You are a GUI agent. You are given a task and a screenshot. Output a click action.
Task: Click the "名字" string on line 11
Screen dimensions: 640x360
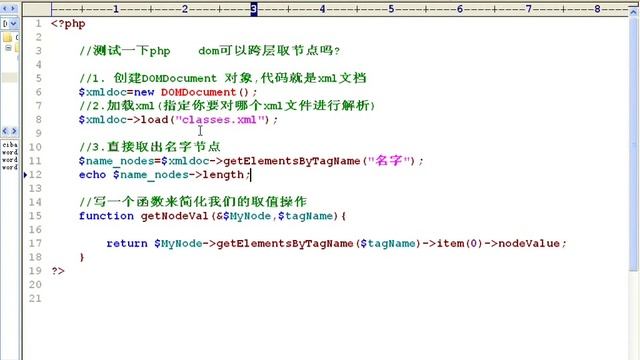[x=389, y=160]
